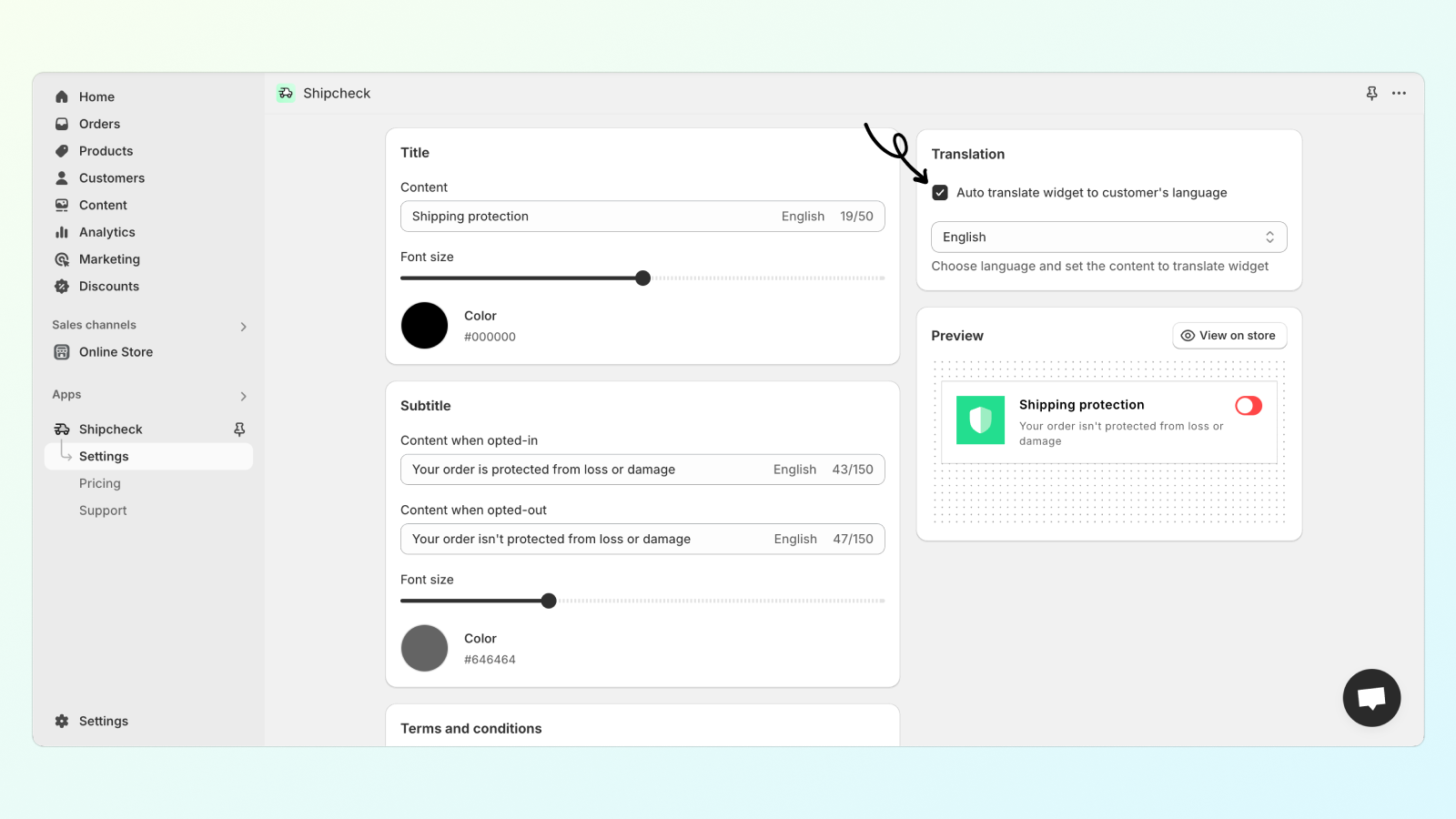Click the Online Store storefront icon
1456x819 pixels.
click(x=62, y=352)
